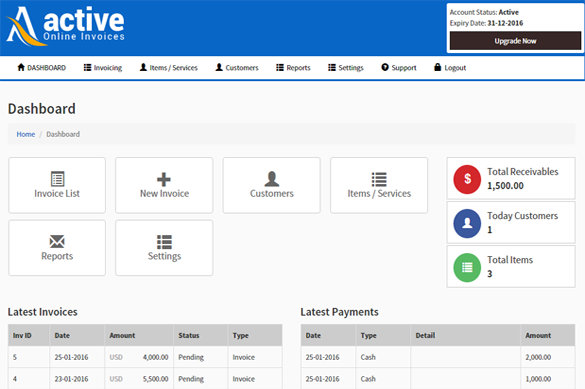Click the person icon on Customers tile
Image resolution: width=585 pixels, height=389 pixels.
pyautogui.click(x=272, y=179)
